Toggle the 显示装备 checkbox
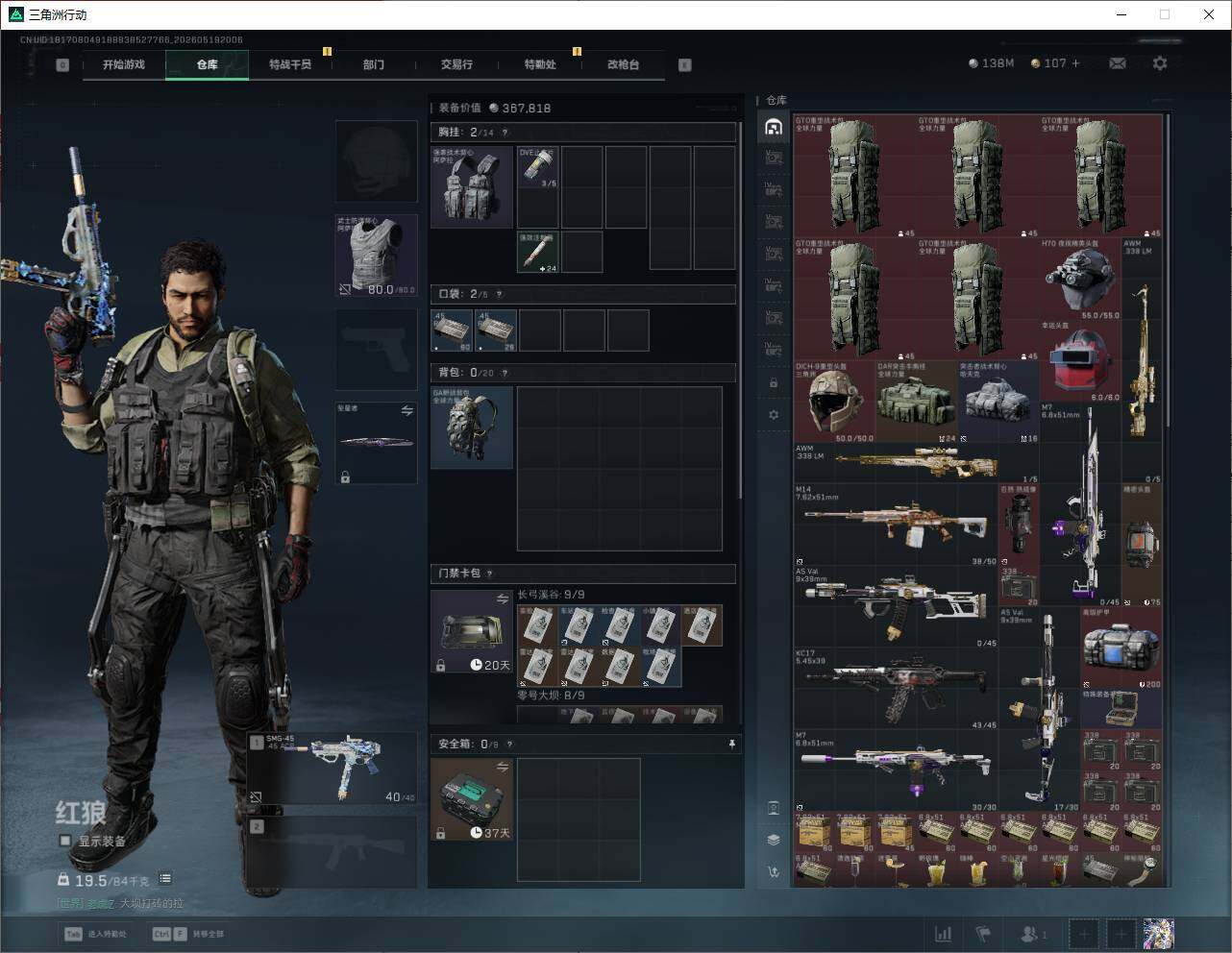 [65, 841]
